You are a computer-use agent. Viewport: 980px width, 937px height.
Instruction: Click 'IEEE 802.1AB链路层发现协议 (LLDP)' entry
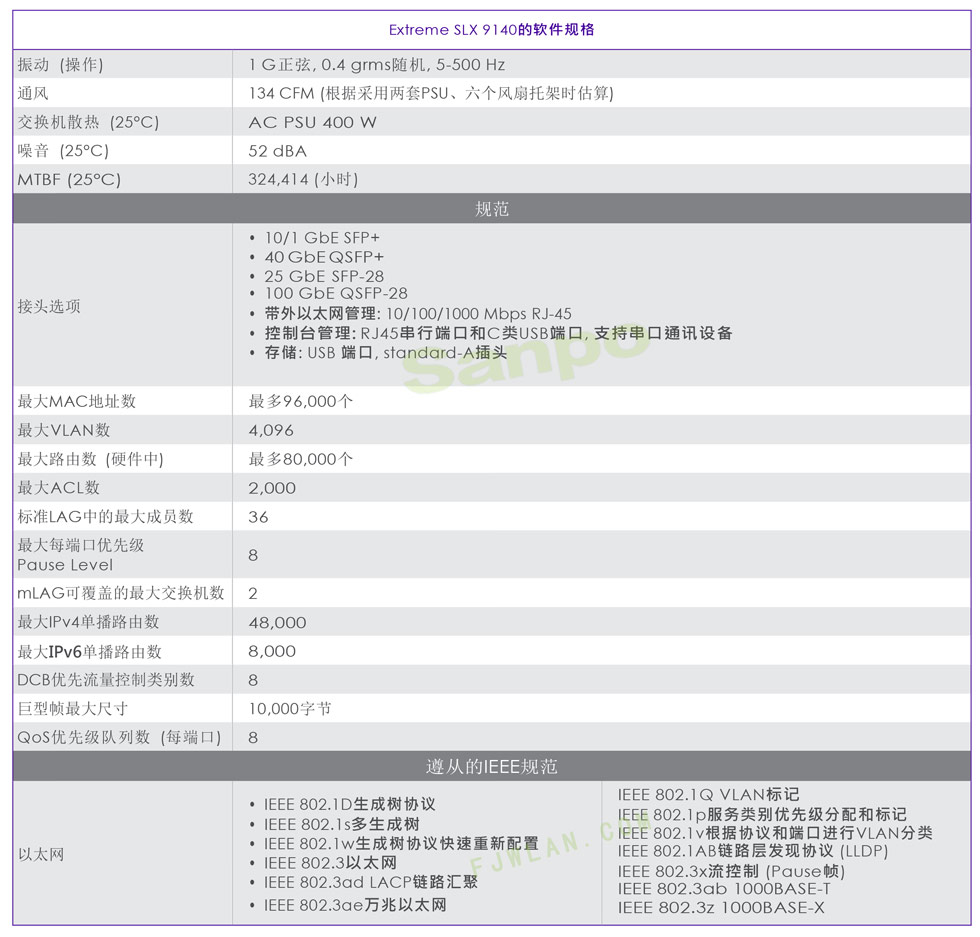coord(752,851)
